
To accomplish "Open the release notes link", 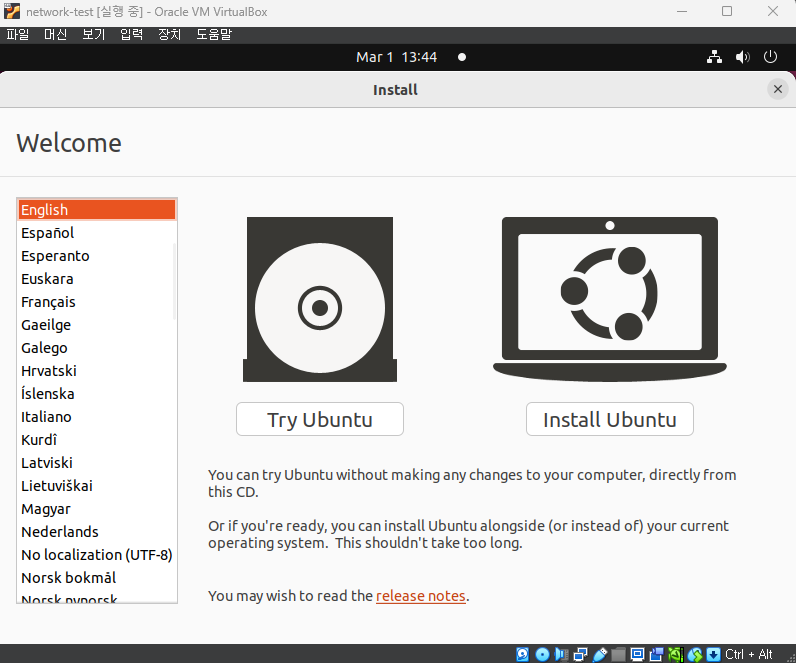I will pyautogui.click(x=420, y=595).
